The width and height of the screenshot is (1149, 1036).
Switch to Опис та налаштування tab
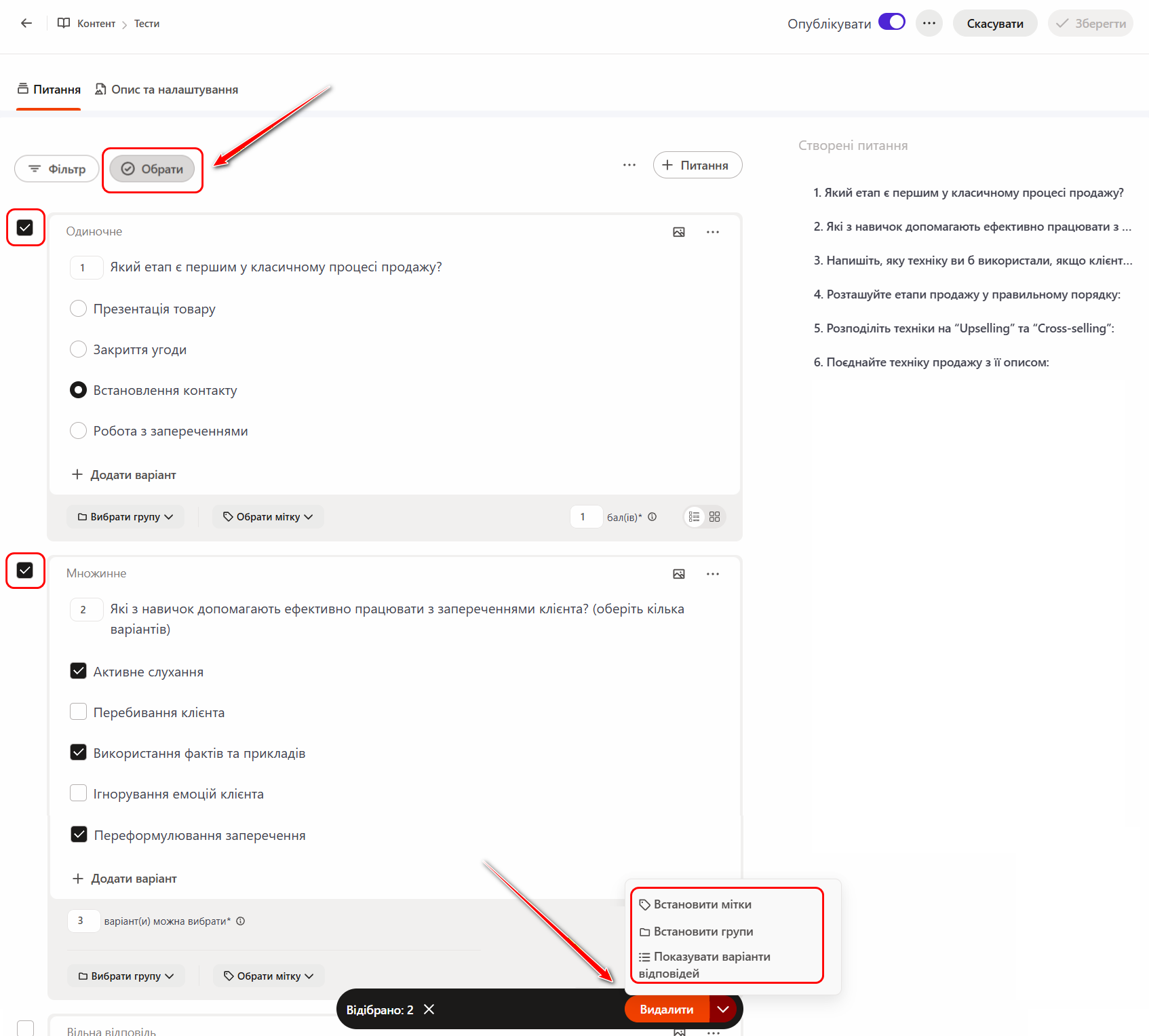coord(167,90)
